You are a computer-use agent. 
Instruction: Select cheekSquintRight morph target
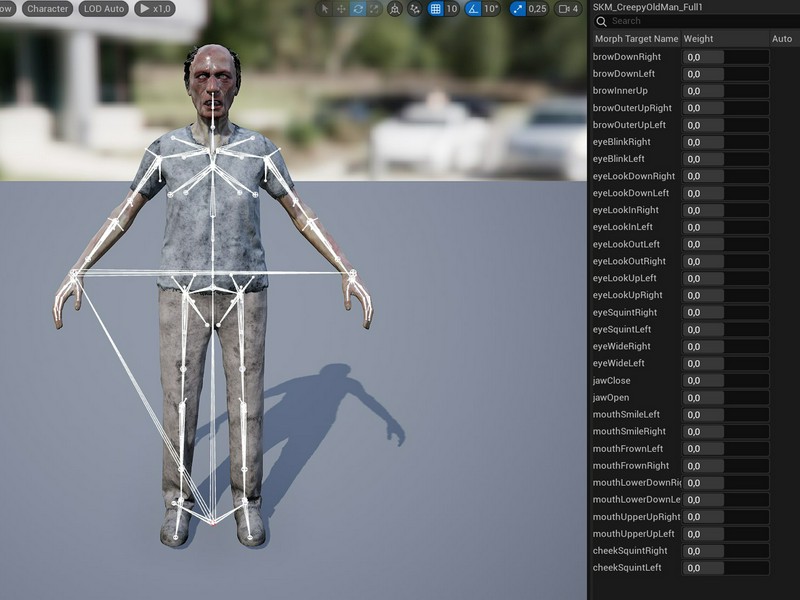(x=630, y=551)
